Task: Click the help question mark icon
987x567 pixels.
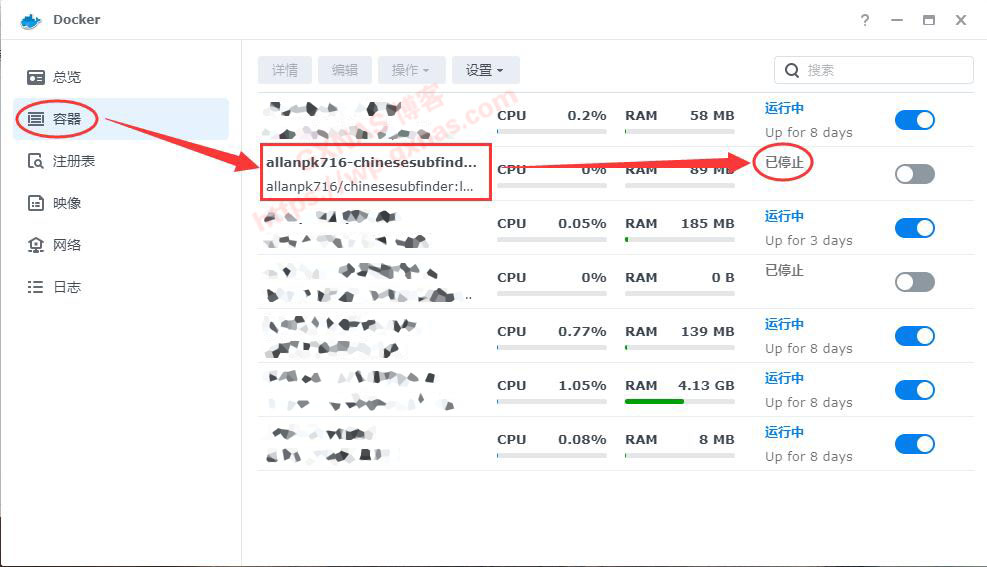Action: [865, 20]
